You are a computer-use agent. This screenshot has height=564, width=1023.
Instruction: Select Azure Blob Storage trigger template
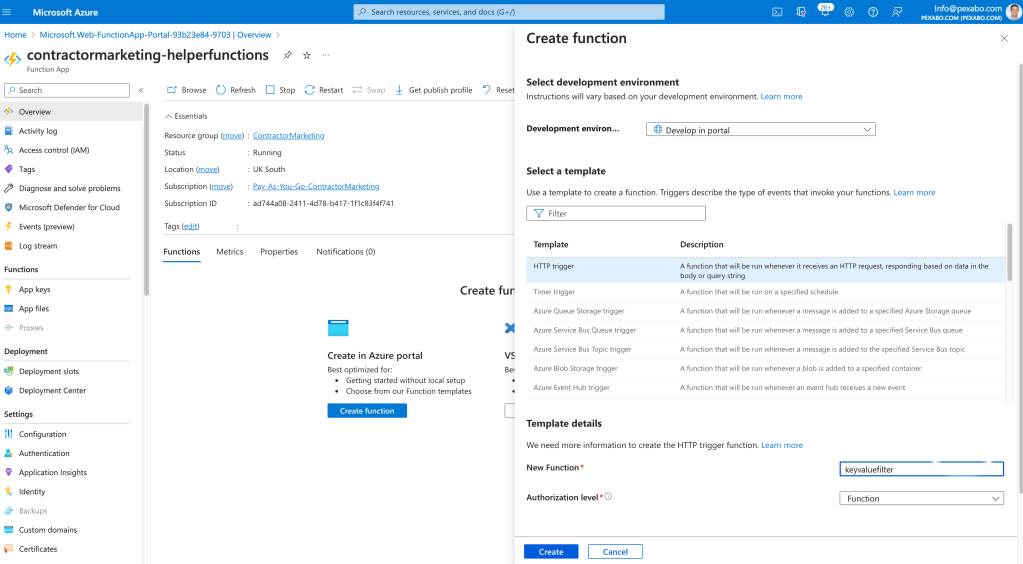tap(765, 369)
